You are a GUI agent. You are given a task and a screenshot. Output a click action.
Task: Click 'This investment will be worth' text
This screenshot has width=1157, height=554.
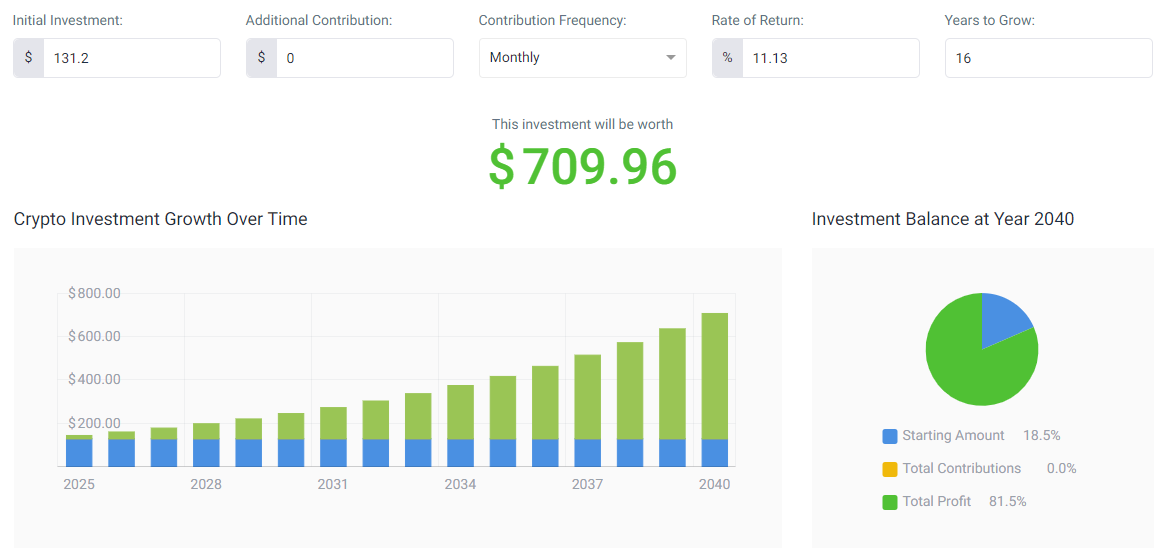pos(582,125)
